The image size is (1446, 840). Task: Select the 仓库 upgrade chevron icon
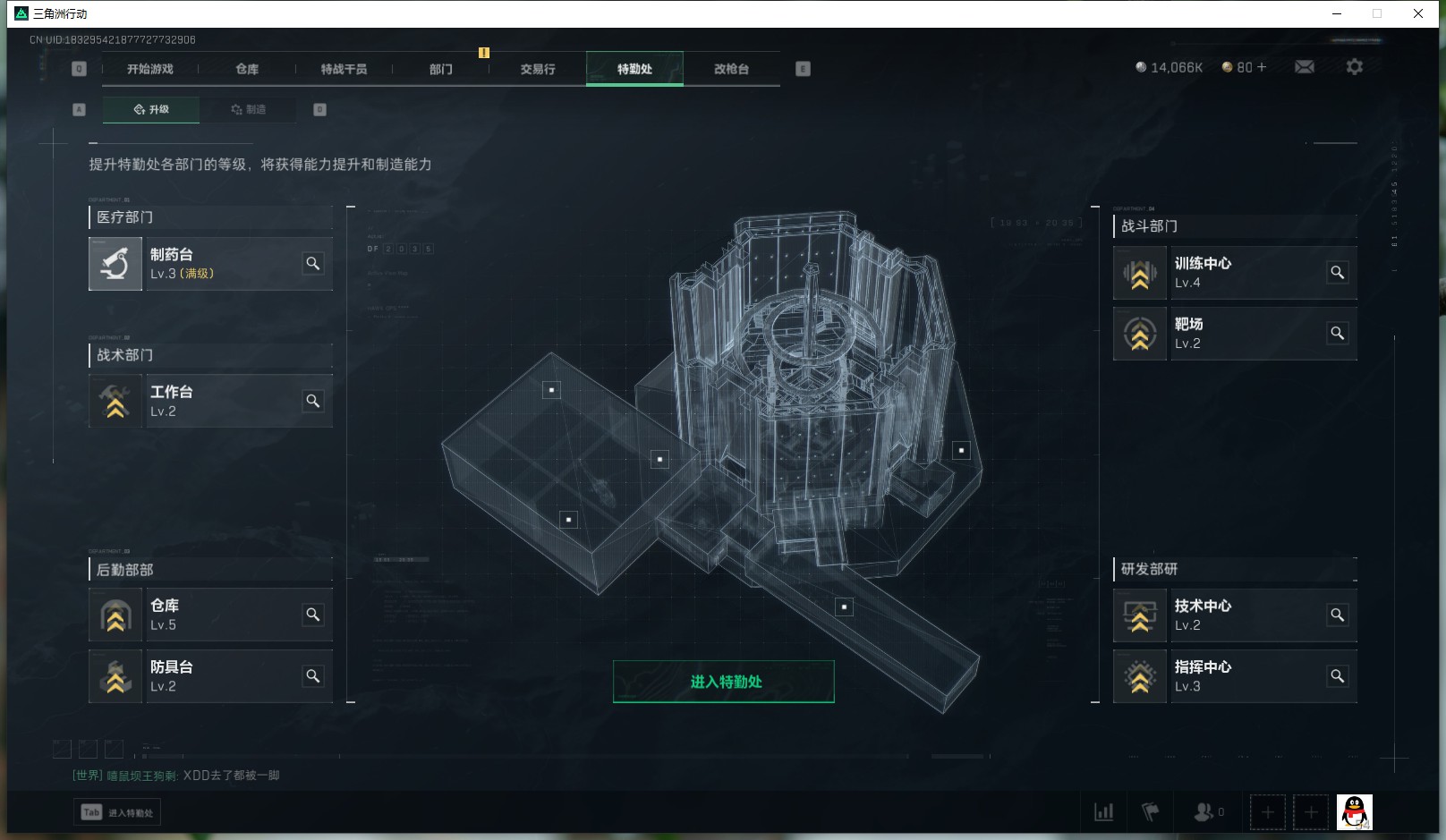115,615
